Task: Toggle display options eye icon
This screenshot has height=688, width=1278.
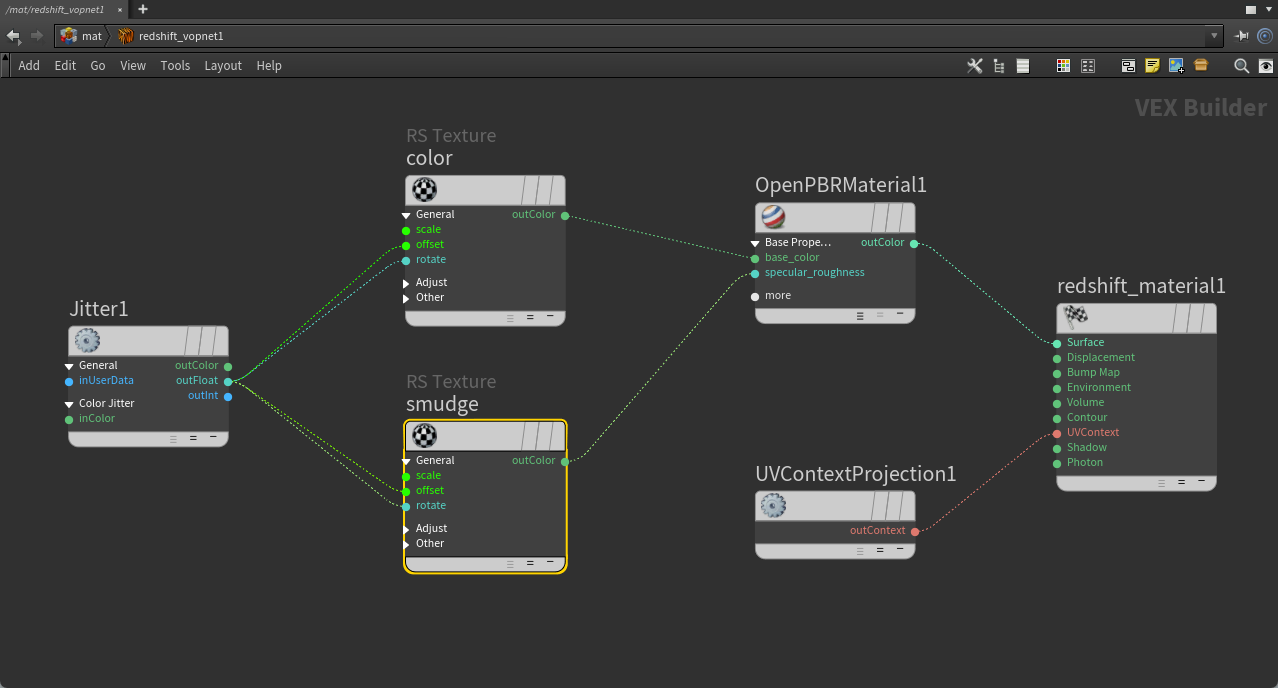Action: pos(1266,66)
